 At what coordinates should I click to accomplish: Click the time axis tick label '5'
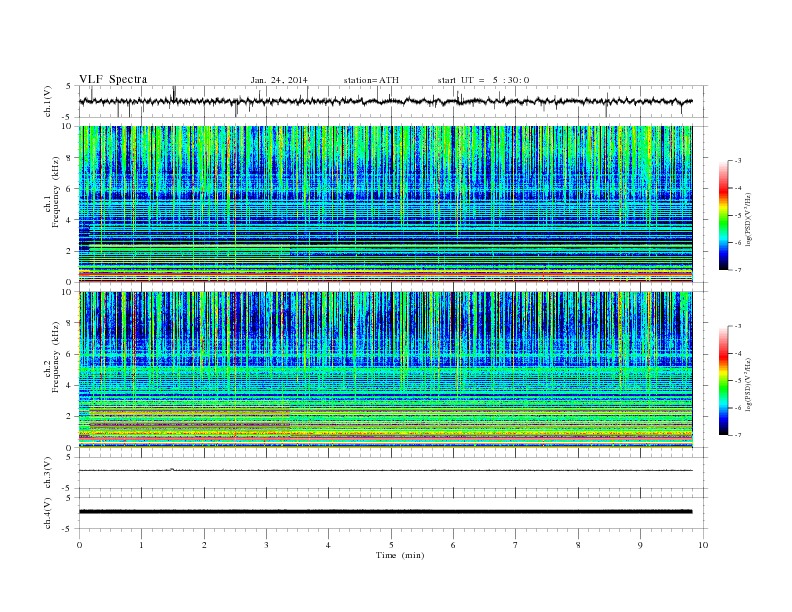pyautogui.click(x=391, y=545)
